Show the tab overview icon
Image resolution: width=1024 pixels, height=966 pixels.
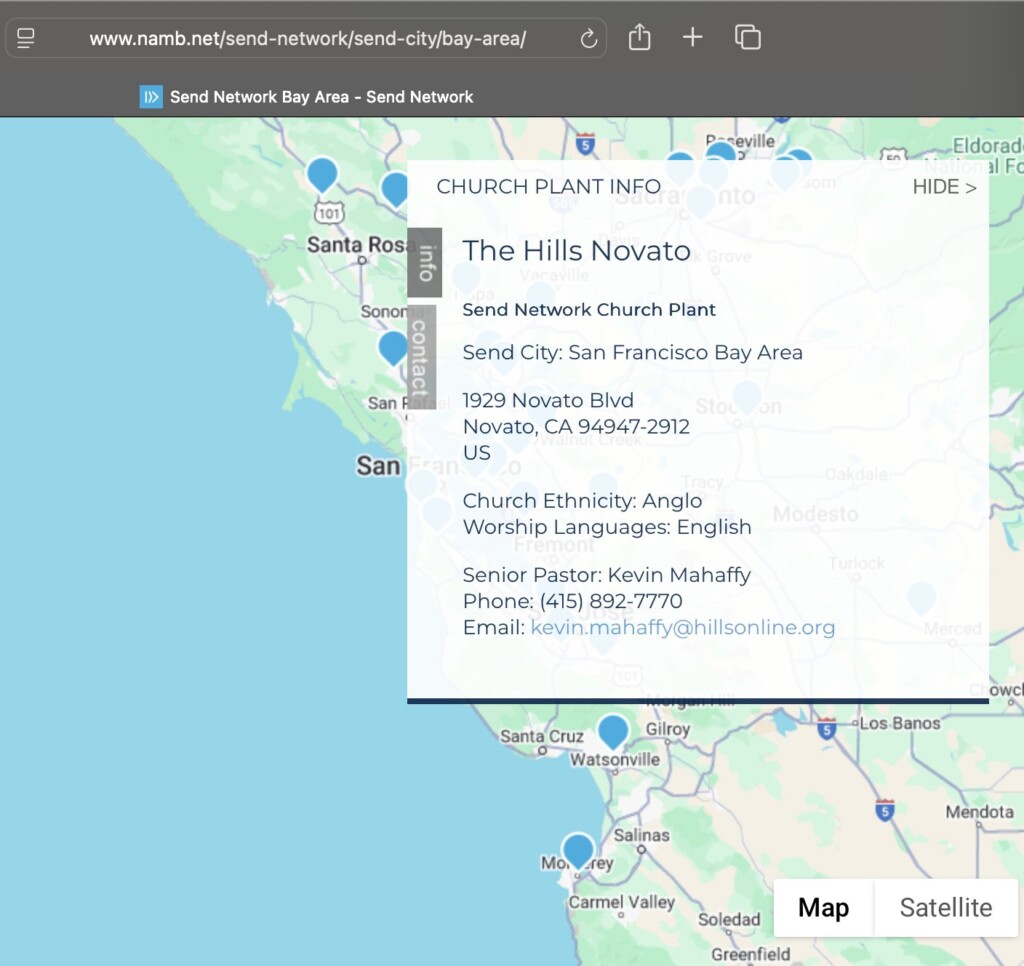[748, 37]
